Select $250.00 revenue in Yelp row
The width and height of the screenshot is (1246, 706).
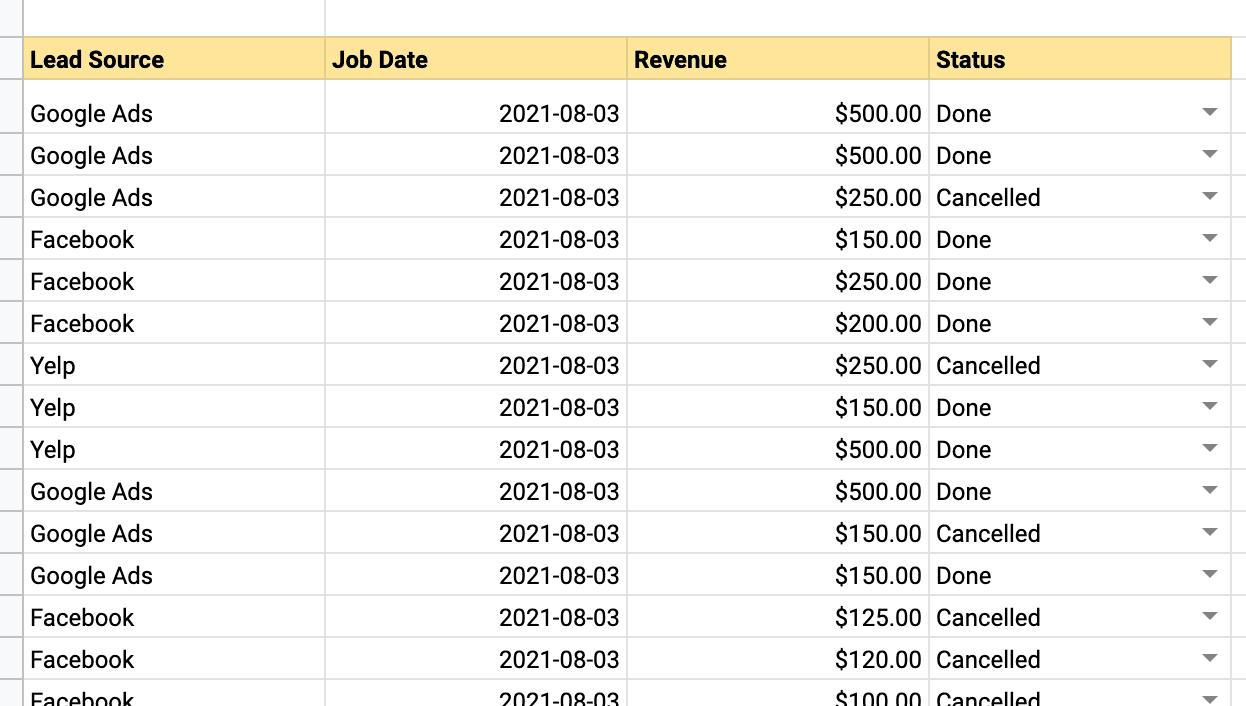(778, 365)
